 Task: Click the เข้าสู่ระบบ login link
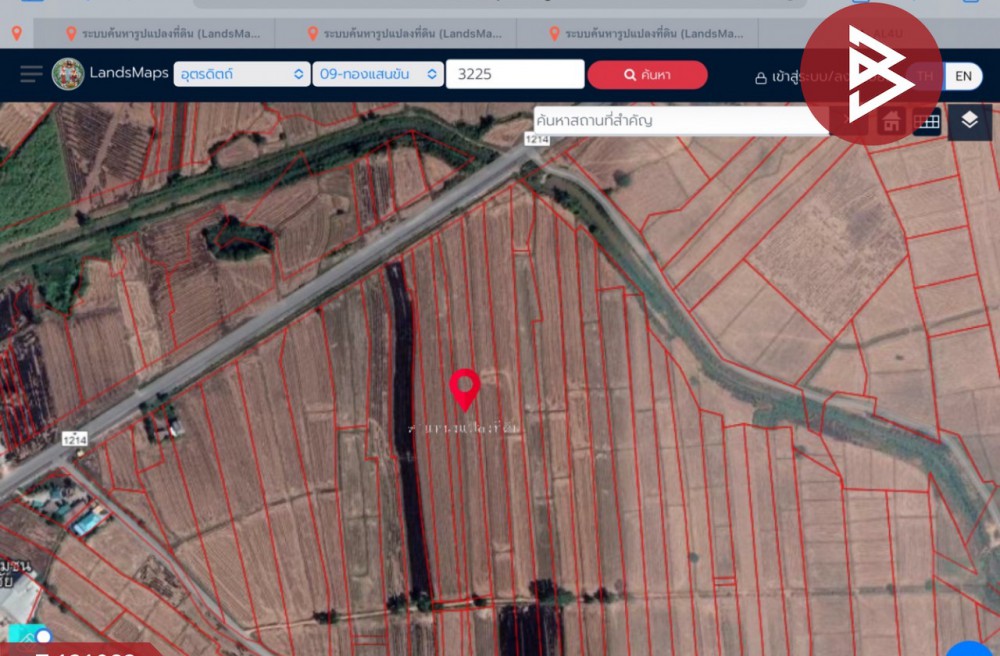tap(800, 76)
